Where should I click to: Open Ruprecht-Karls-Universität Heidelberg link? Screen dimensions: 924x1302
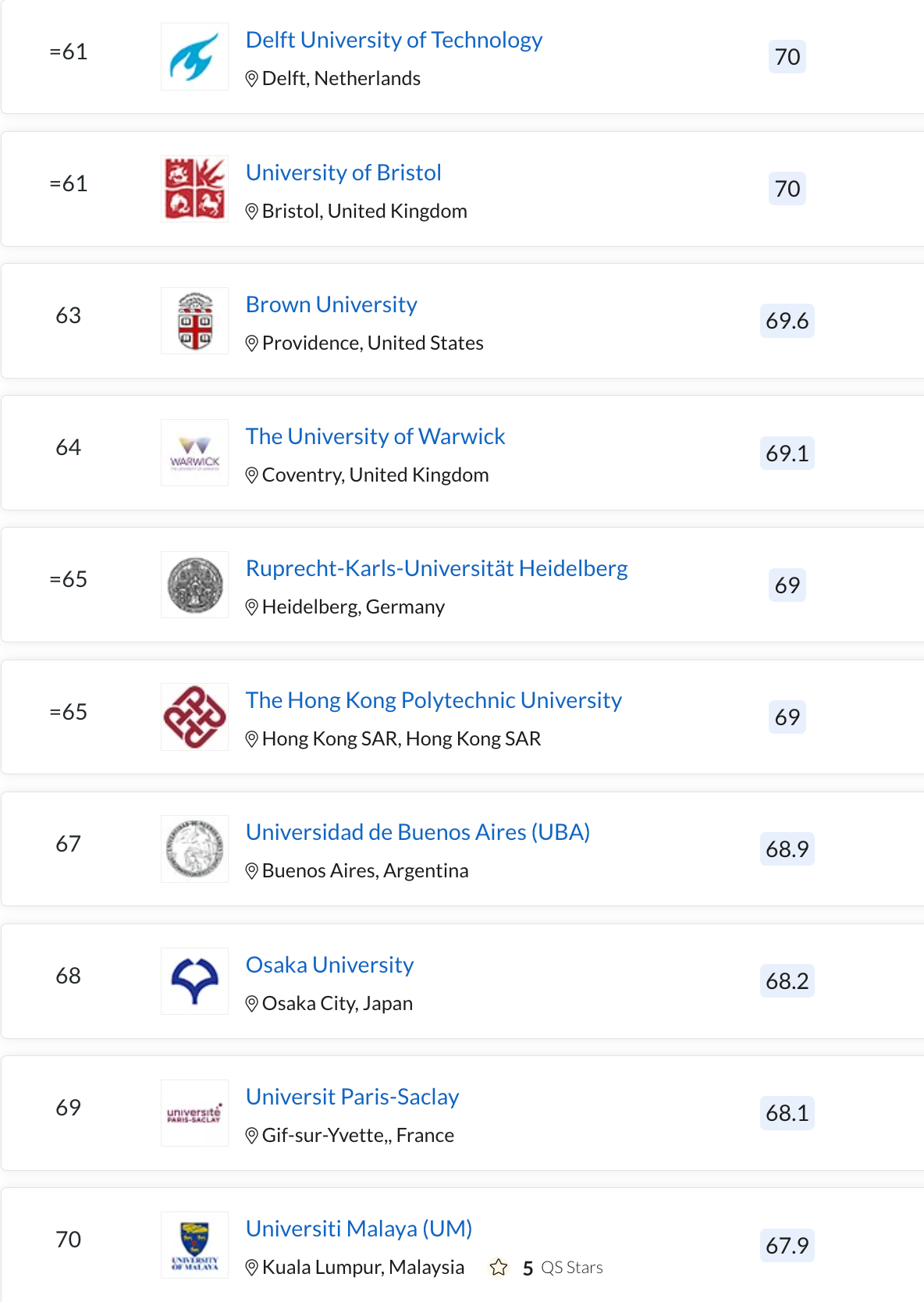pos(436,568)
